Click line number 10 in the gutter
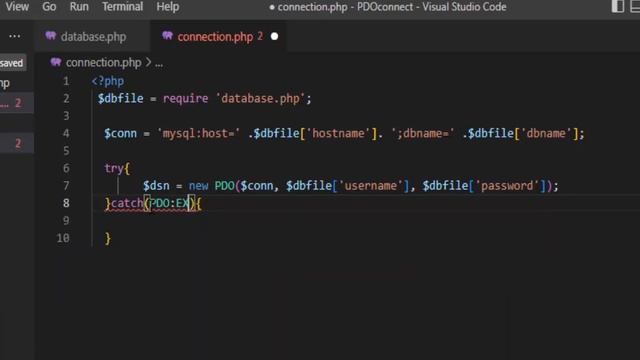Viewport: 640px width, 360px height. 63,238
